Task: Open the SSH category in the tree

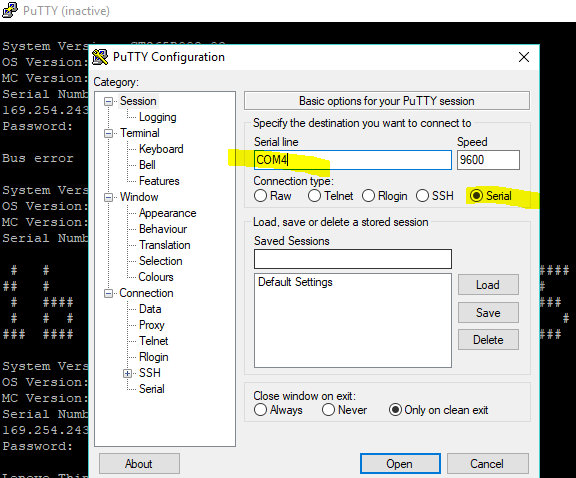Action: pos(150,373)
